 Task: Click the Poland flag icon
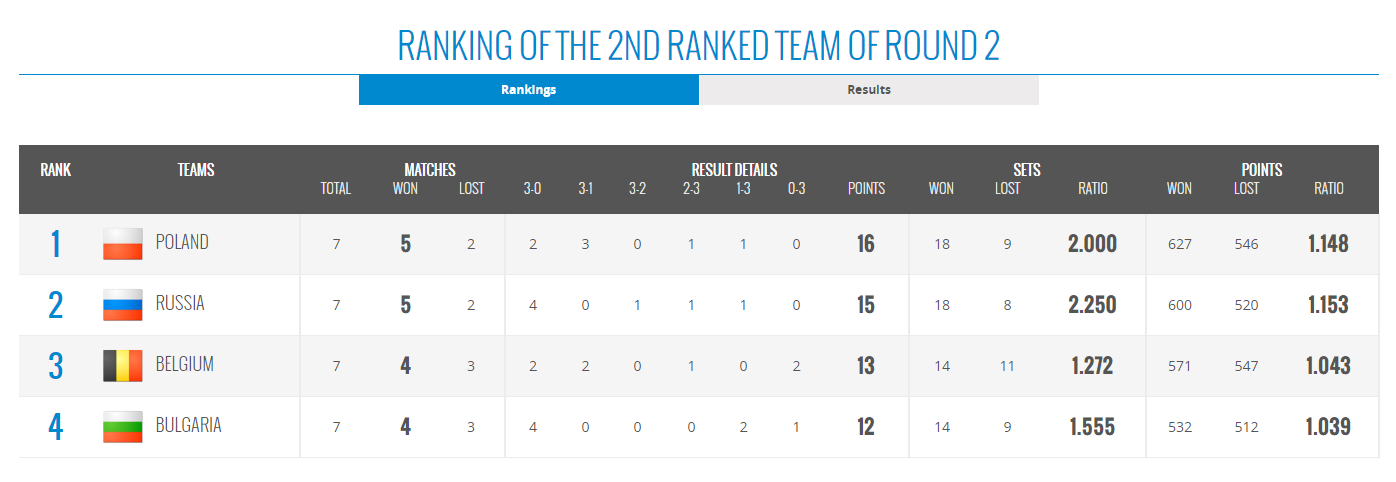pos(123,243)
